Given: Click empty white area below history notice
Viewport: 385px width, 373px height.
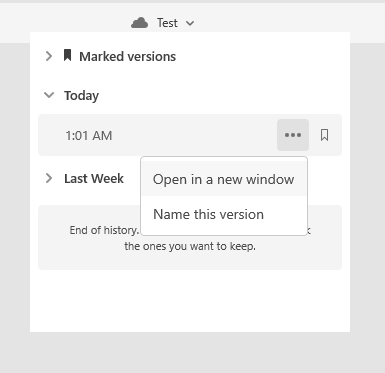Looking at the screenshot, I should pyautogui.click(x=190, y=300).
